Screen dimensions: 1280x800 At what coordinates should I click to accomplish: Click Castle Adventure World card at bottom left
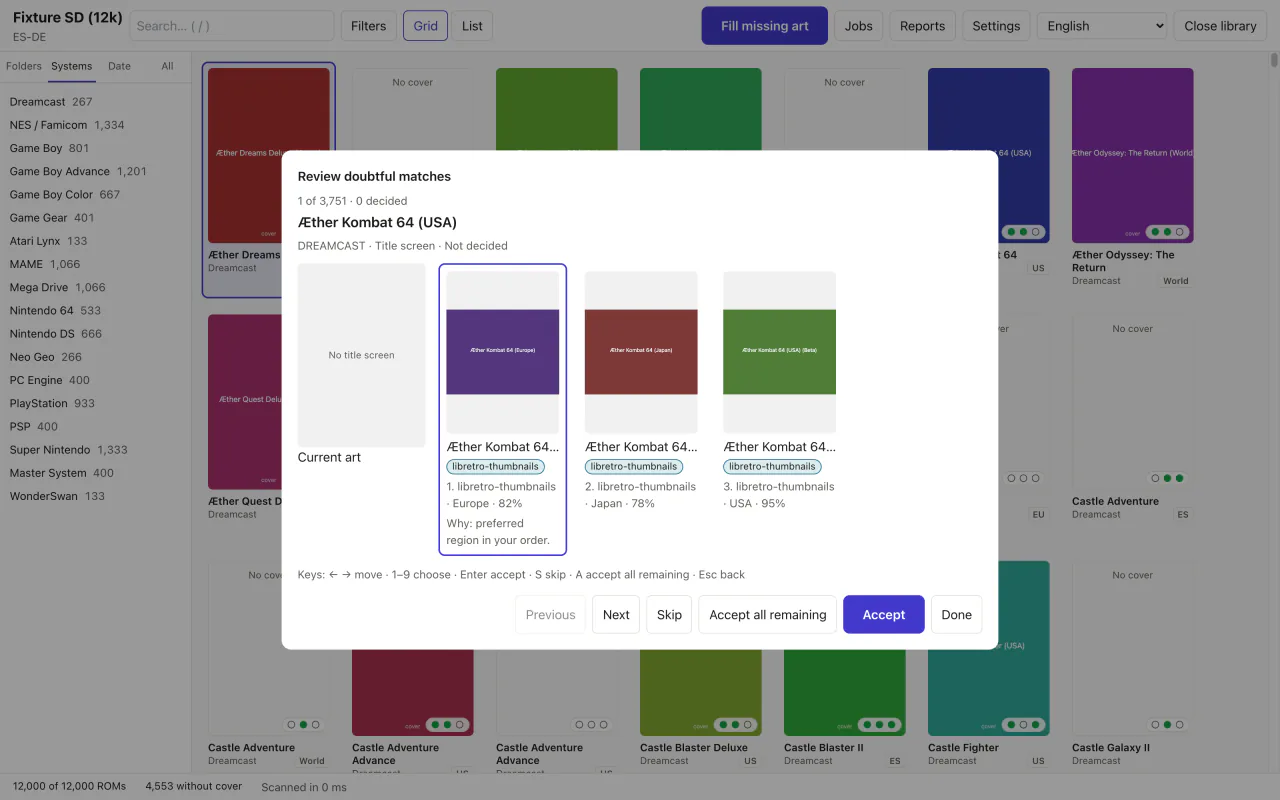268,663
